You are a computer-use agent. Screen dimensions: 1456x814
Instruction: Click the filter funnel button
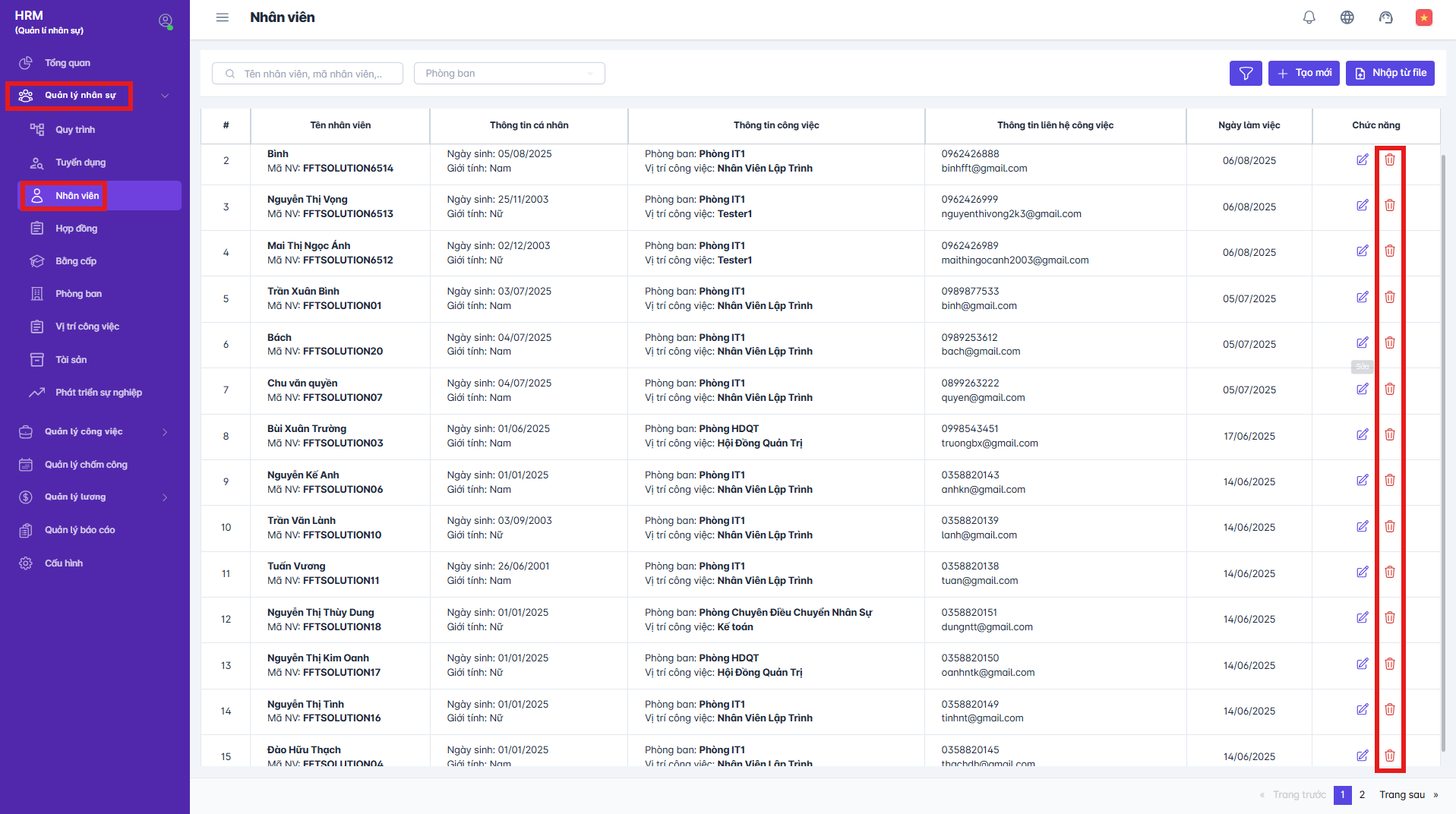(1246, 73)
